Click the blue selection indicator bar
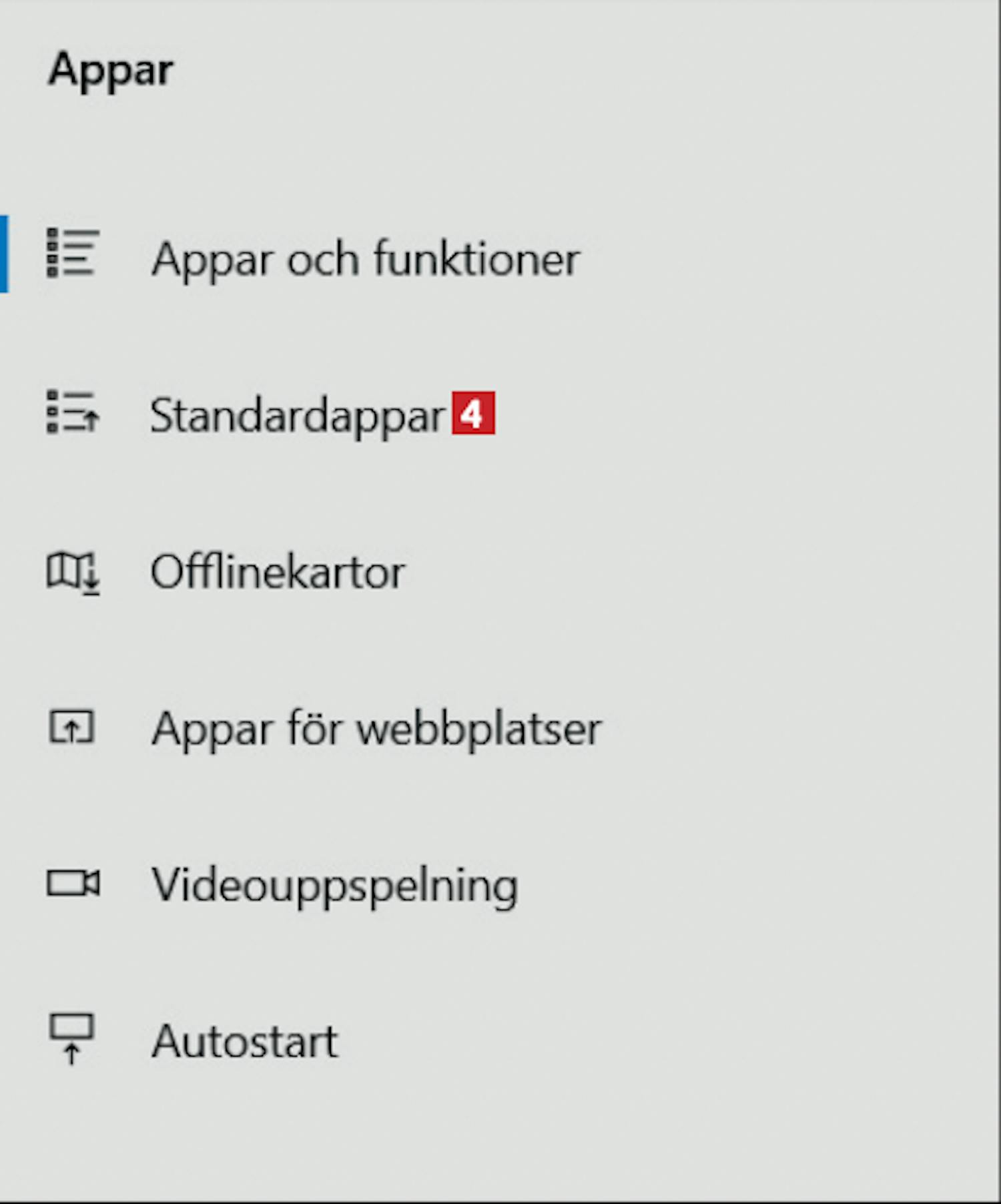 point(4,254)
